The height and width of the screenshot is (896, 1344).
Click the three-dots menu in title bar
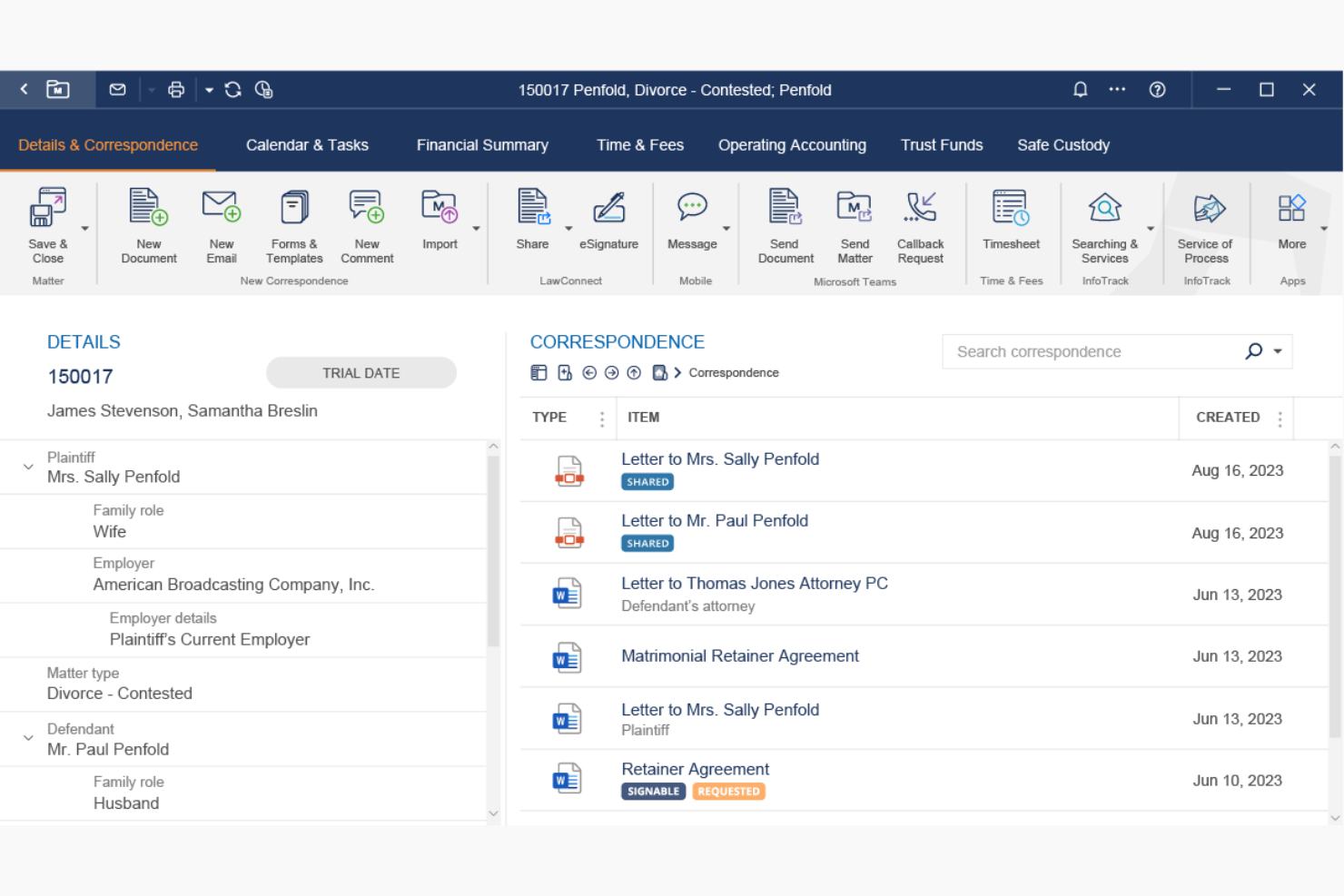click(1117, 89)
